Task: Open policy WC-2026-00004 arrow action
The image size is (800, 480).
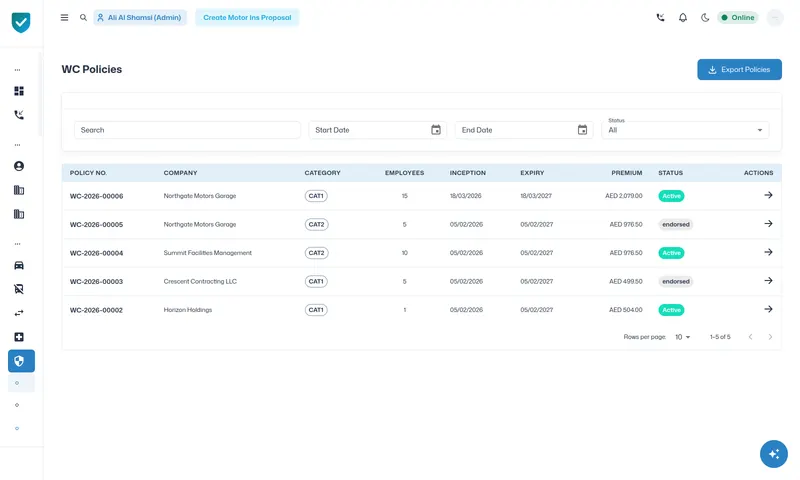Action: [x=768, y=252]
